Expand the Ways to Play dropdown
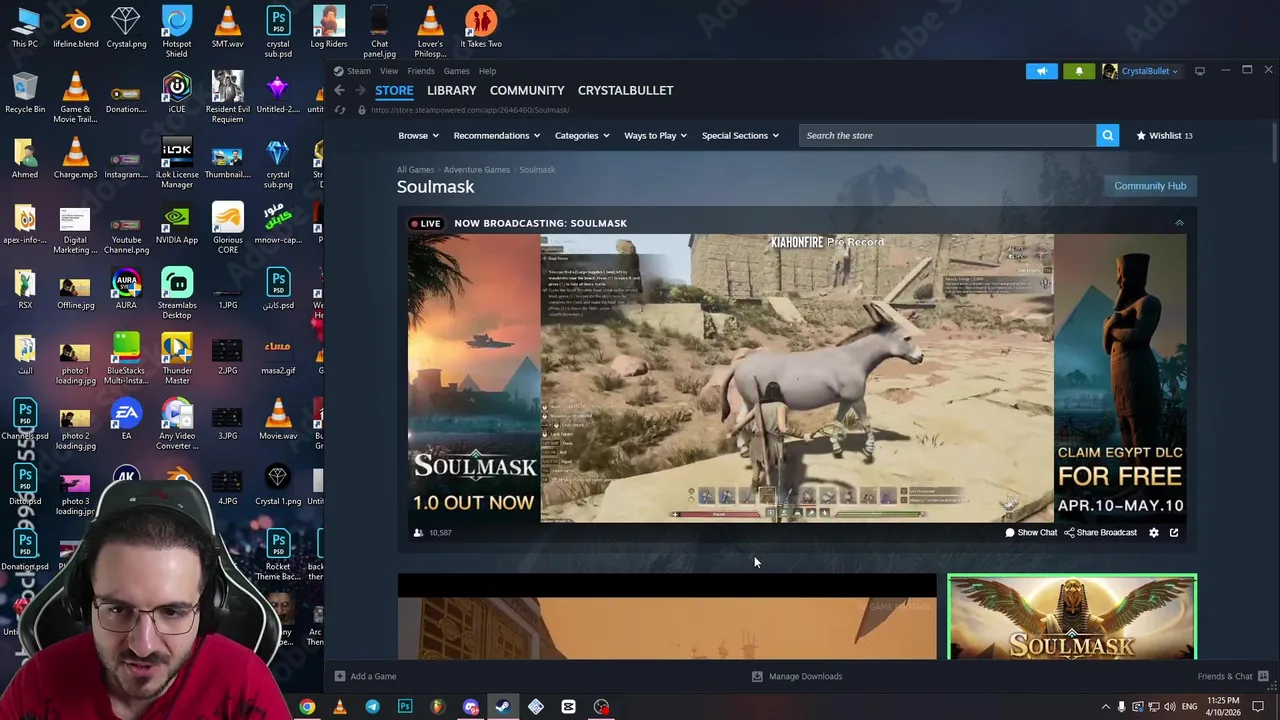This screenshot has width=1280, height=720. tap(655, 135)
